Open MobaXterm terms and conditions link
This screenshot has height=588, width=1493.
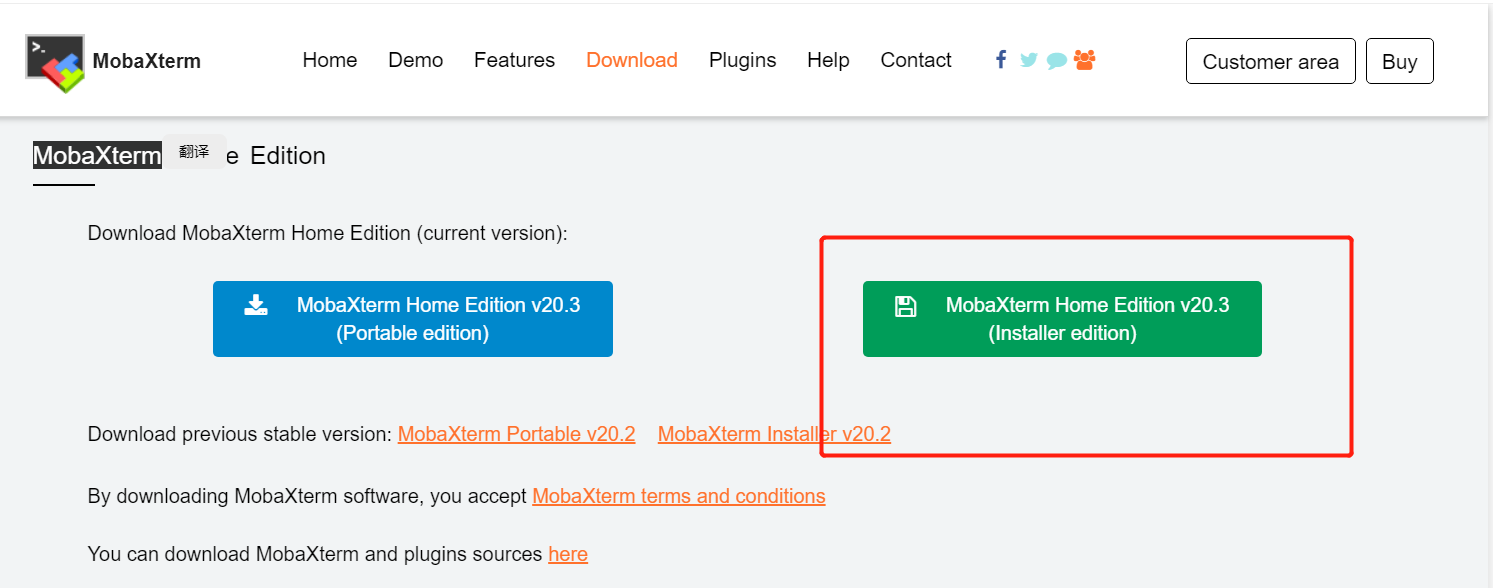(x=679, y=496)
